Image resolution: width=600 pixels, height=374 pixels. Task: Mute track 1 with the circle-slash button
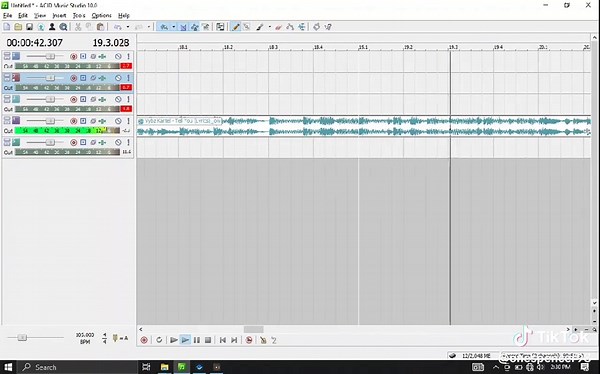[118, 56]
